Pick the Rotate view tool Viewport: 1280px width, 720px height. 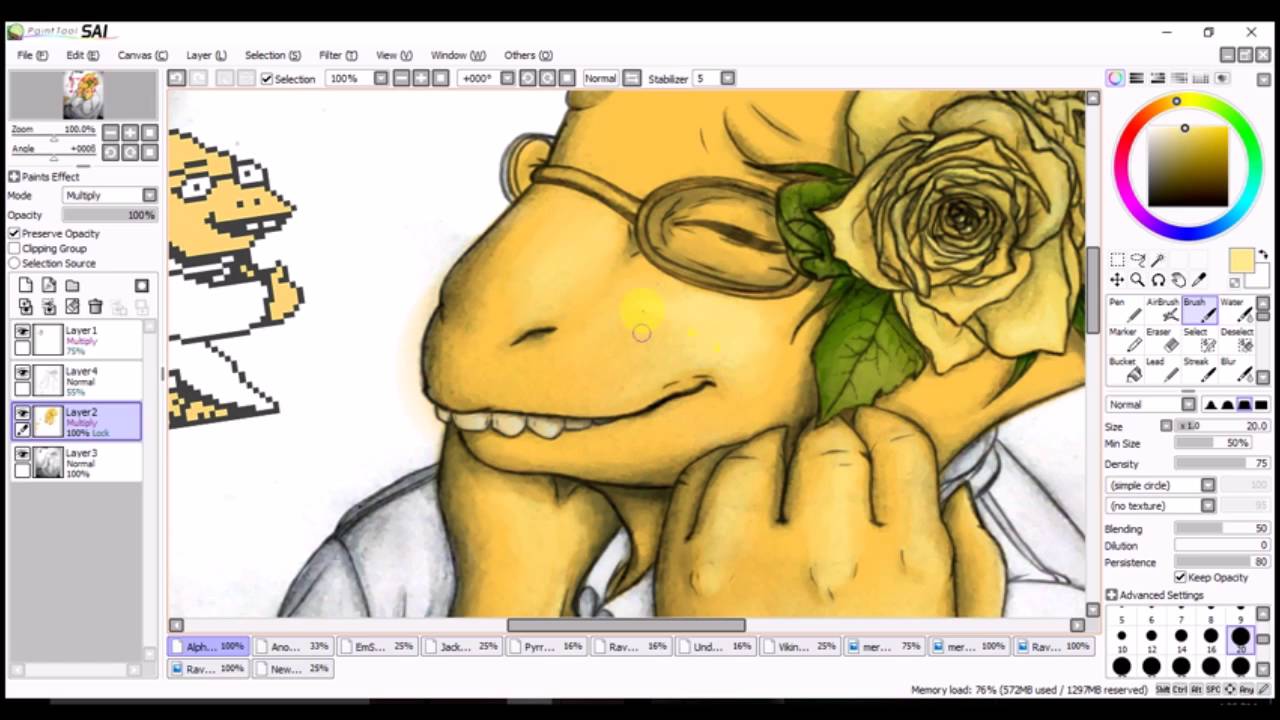point(1158,281)
